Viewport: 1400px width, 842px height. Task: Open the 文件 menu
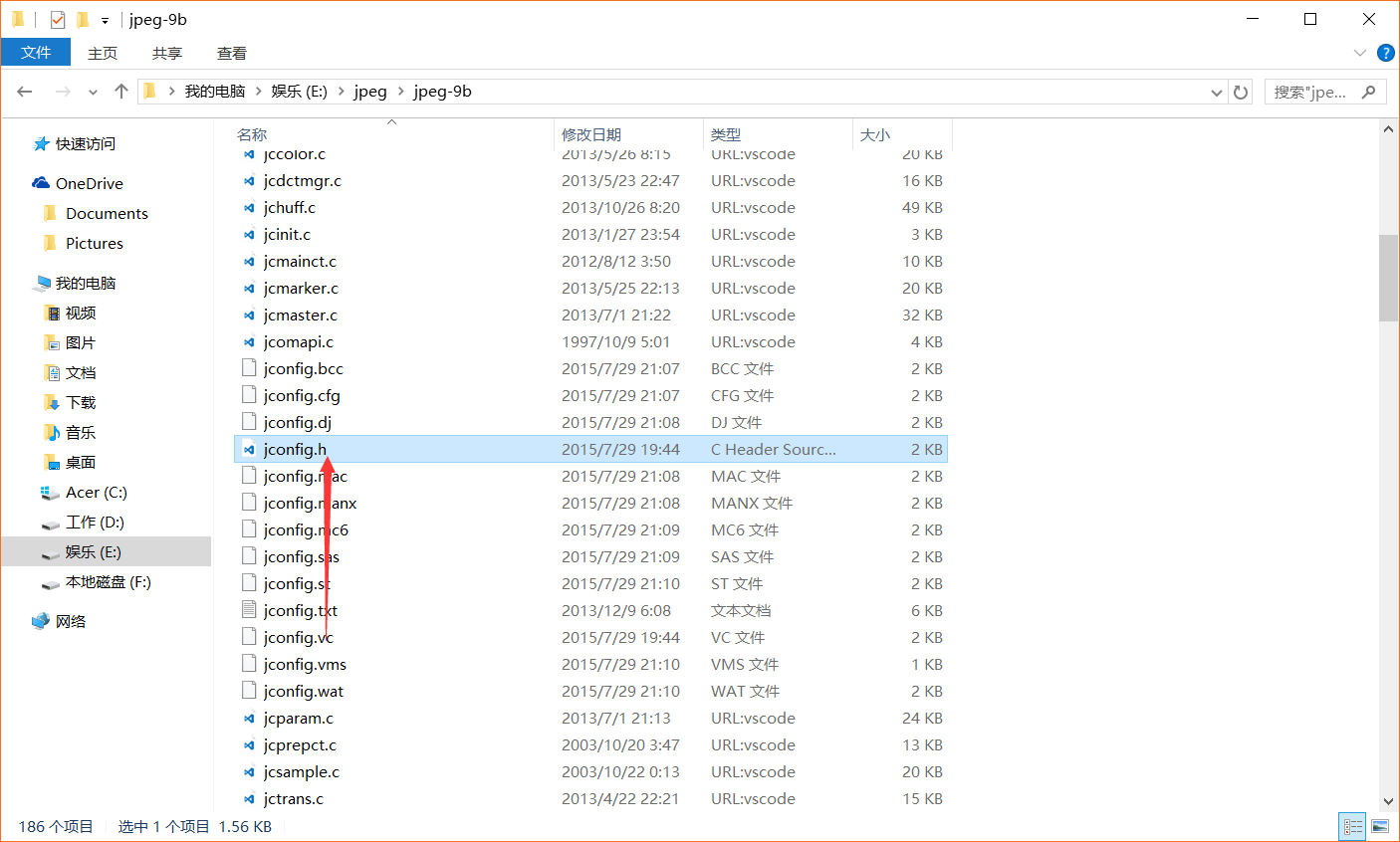(36, 52)
